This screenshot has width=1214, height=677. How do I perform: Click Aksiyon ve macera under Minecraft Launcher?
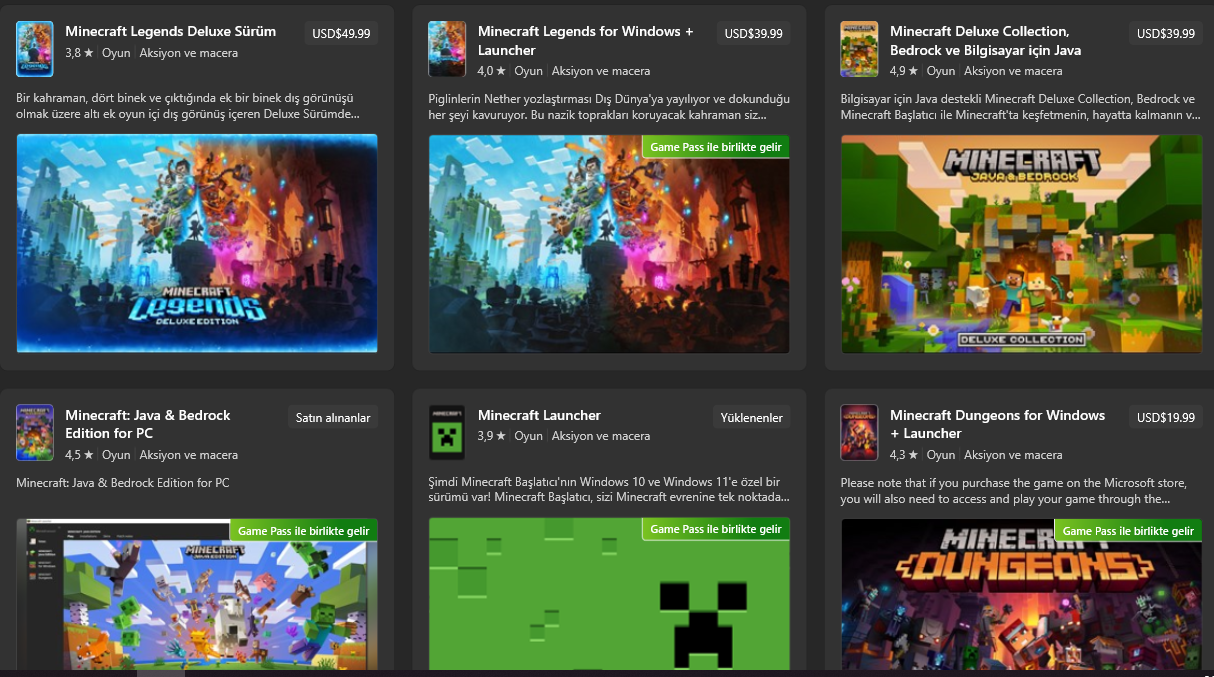pos(601,436)
